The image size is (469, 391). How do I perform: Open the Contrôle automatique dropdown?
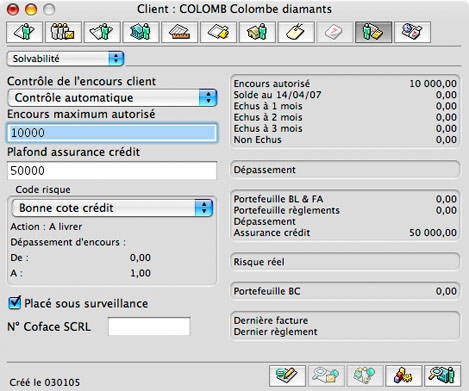click(x=112, y=98)
